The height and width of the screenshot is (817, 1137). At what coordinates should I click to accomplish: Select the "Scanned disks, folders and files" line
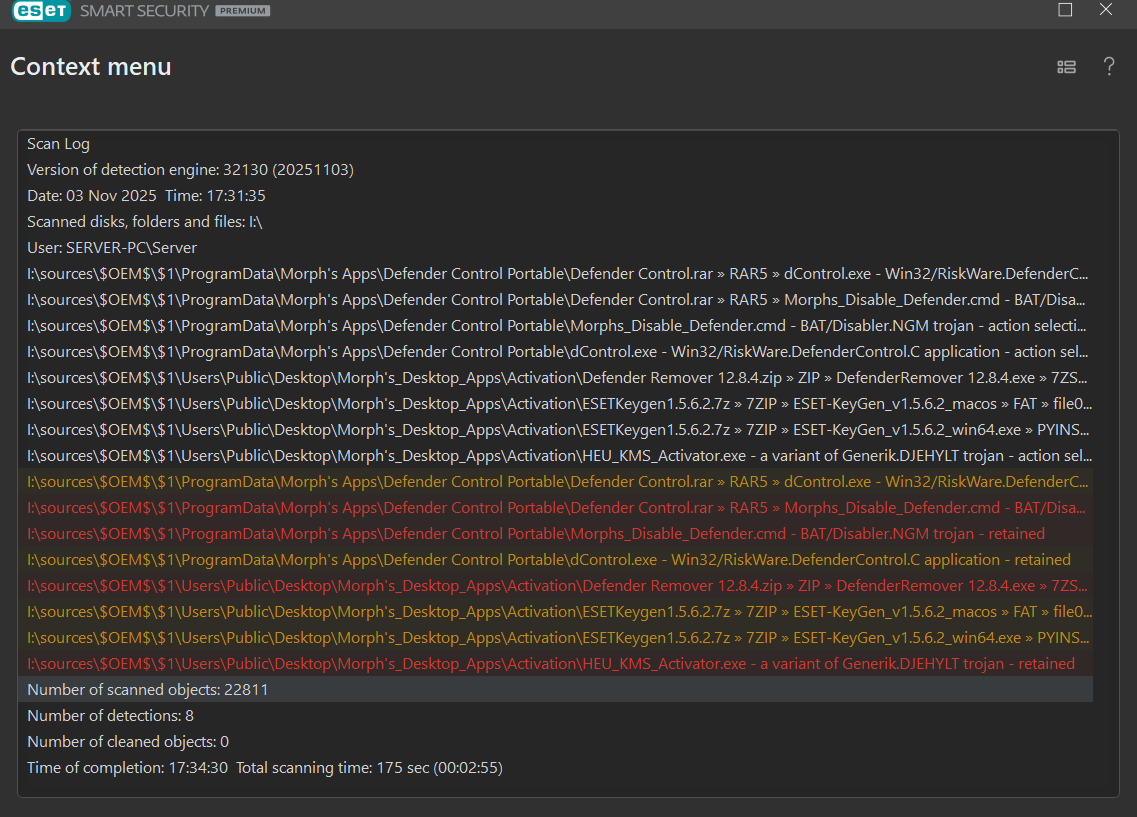tap(144, 222)
